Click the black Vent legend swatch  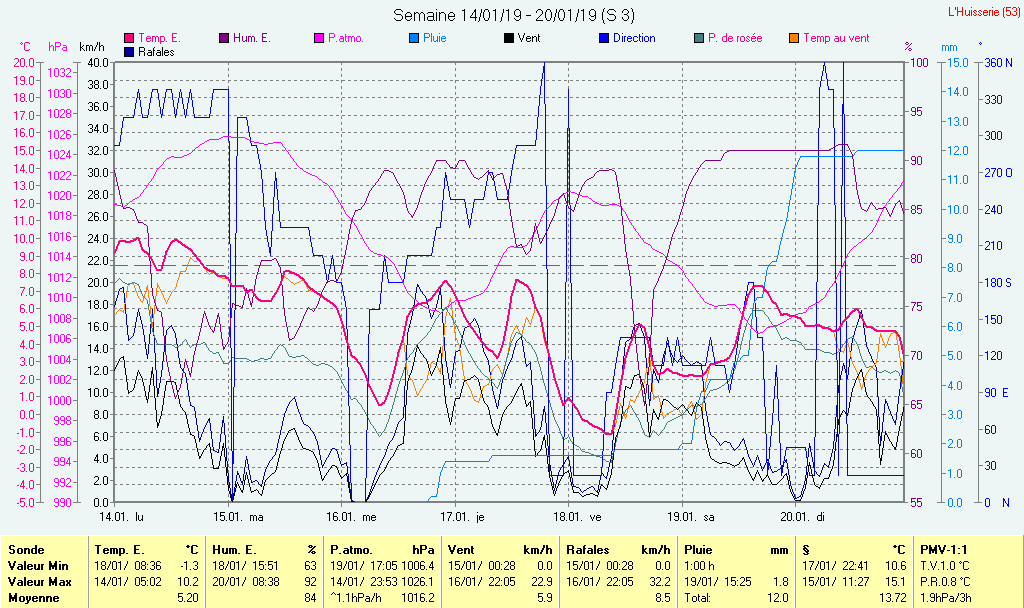click(x=509, y=39)
